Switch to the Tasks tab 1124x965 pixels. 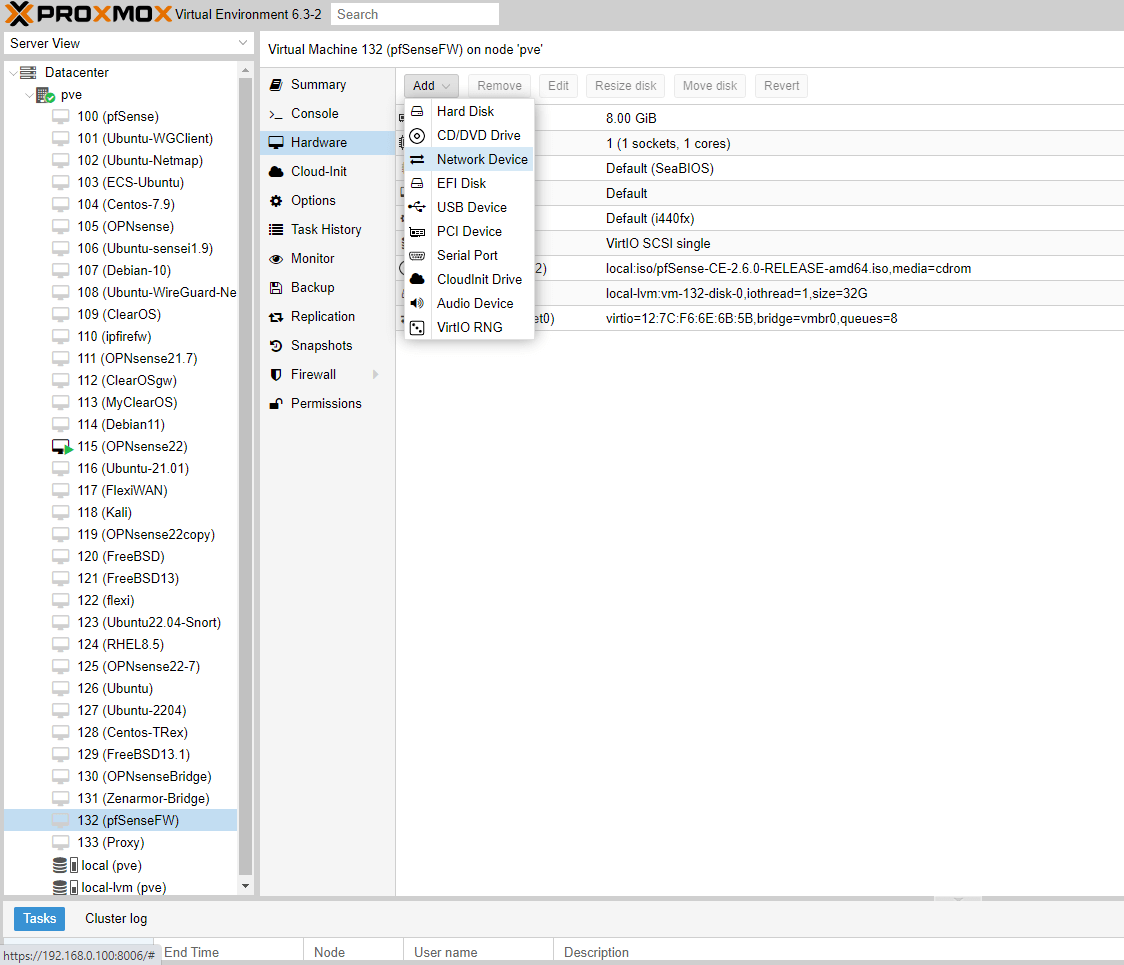coord(39,918)
